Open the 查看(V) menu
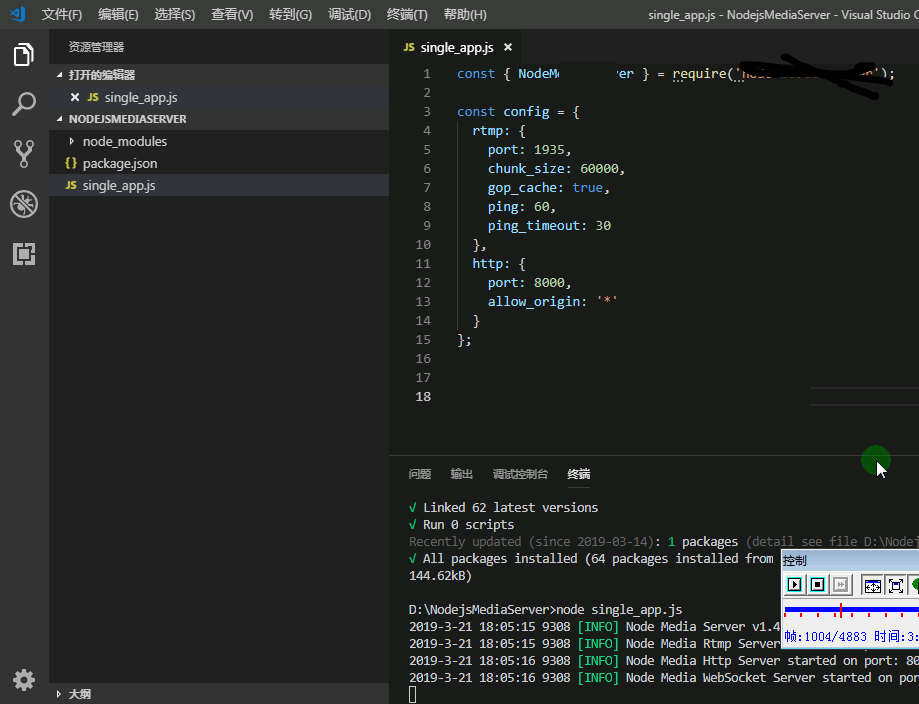This screenshot has height=704, width=919. pyautogui.click(x=232, y=15)
